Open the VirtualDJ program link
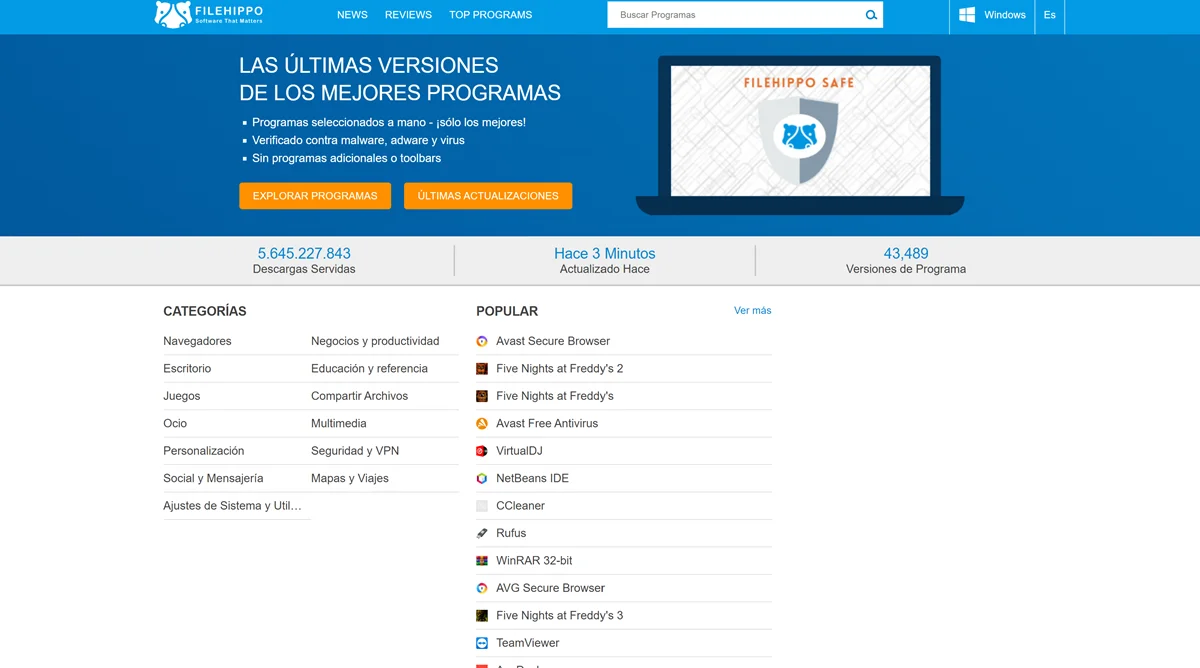 [x=519, y=451]
